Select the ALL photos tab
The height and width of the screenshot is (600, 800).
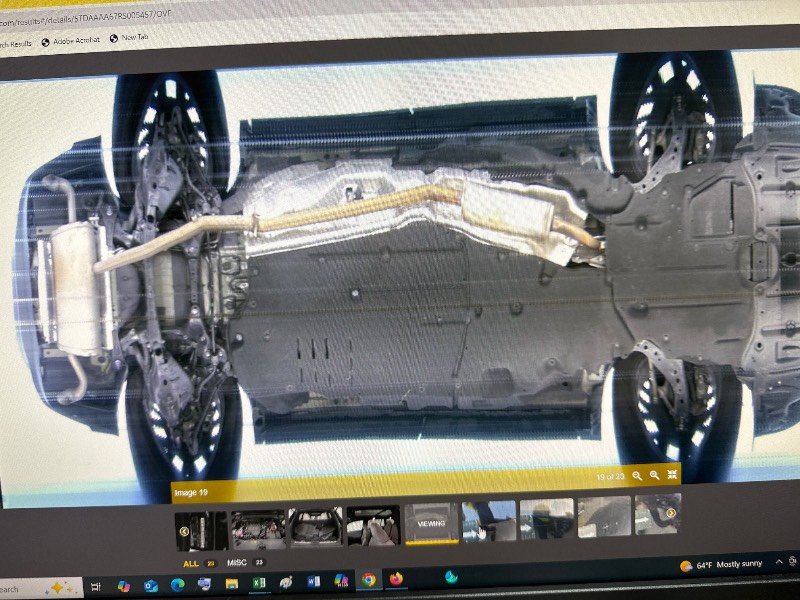click(190, 564)
